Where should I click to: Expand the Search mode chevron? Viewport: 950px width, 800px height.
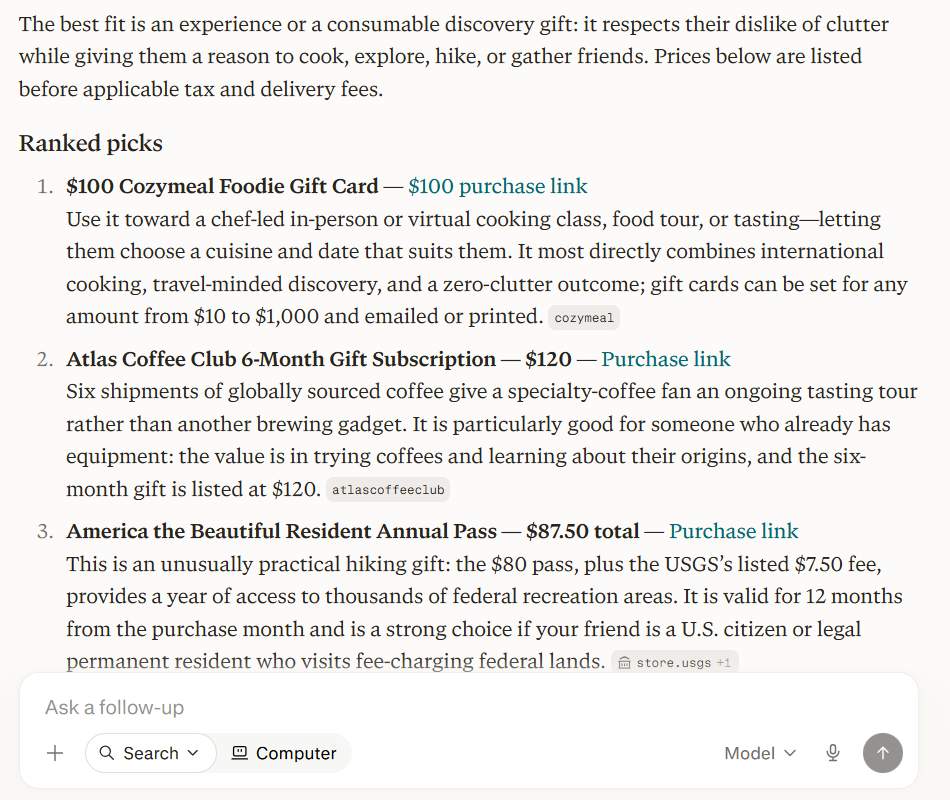(193, 753)
